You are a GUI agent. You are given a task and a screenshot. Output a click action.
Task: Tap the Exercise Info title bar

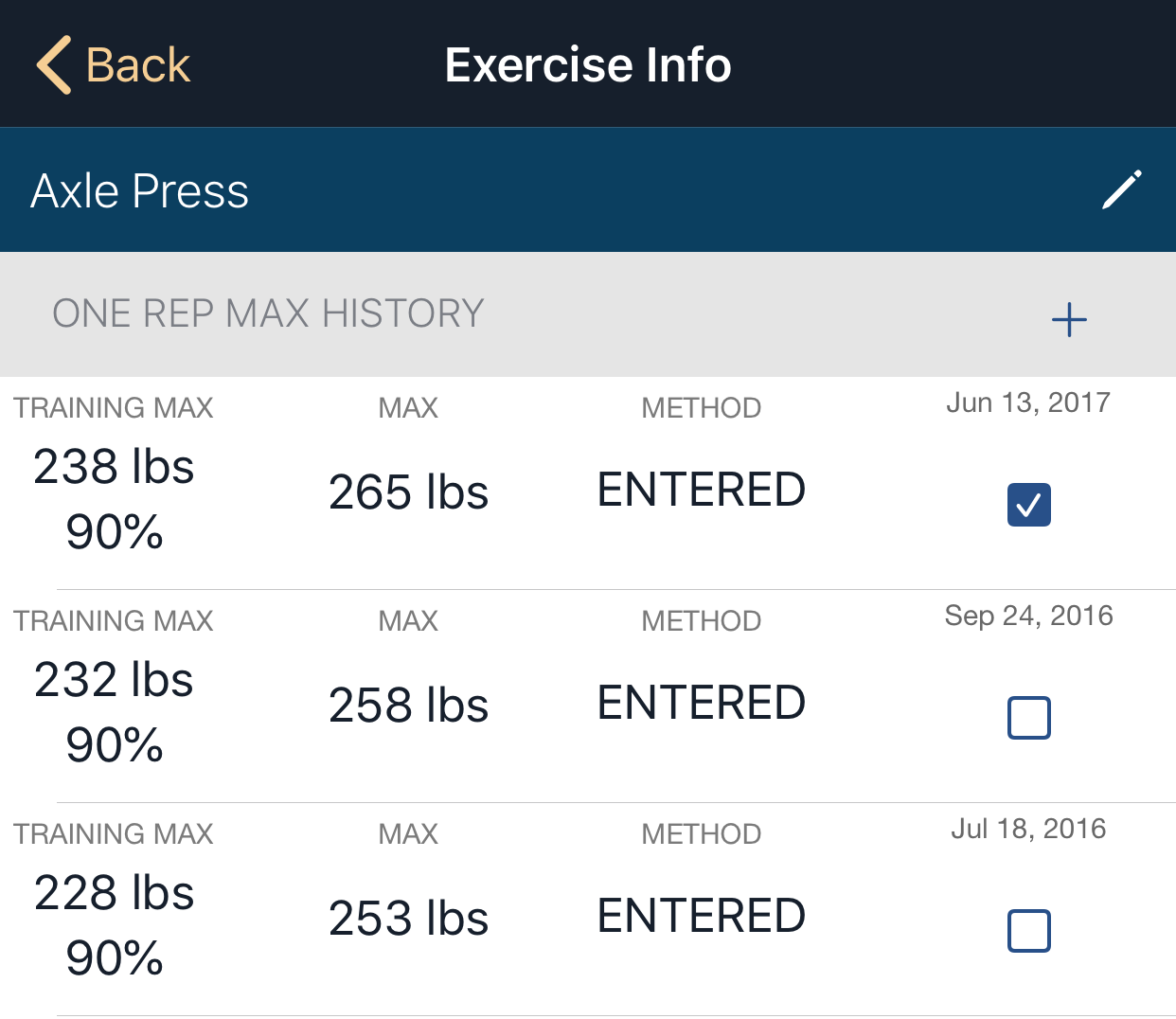click(587, 63)
